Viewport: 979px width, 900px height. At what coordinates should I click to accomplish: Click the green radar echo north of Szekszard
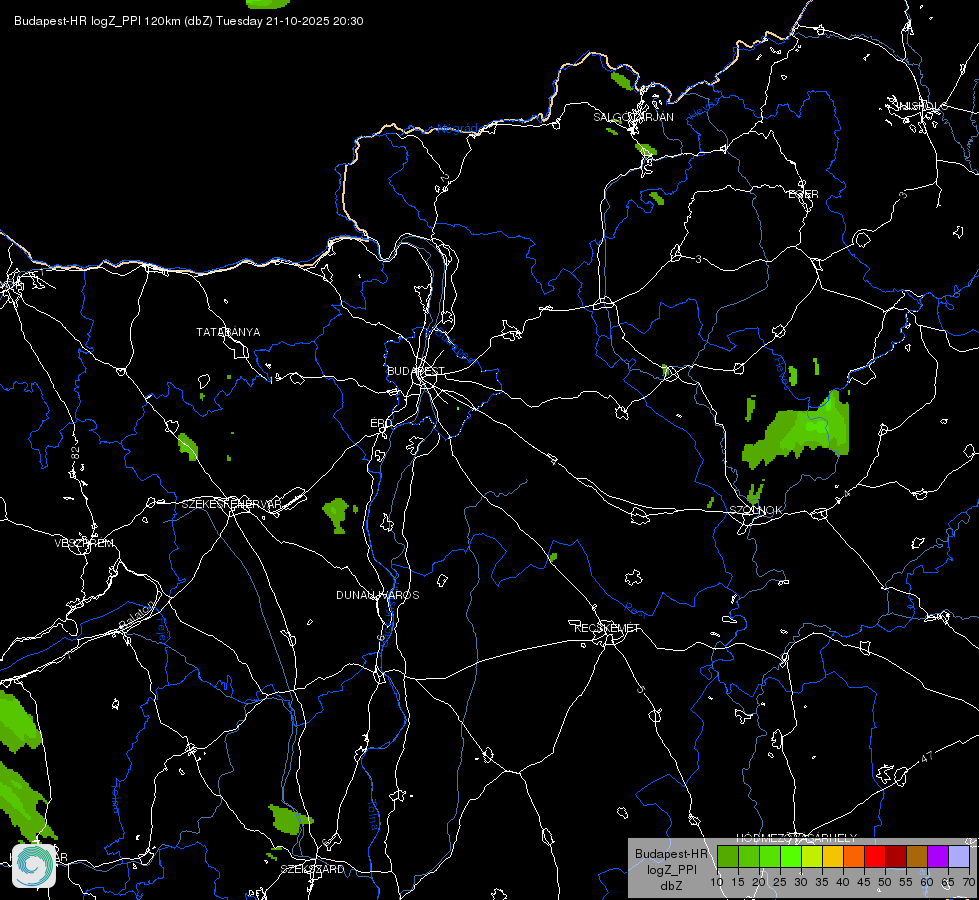[x=289, y=819]
